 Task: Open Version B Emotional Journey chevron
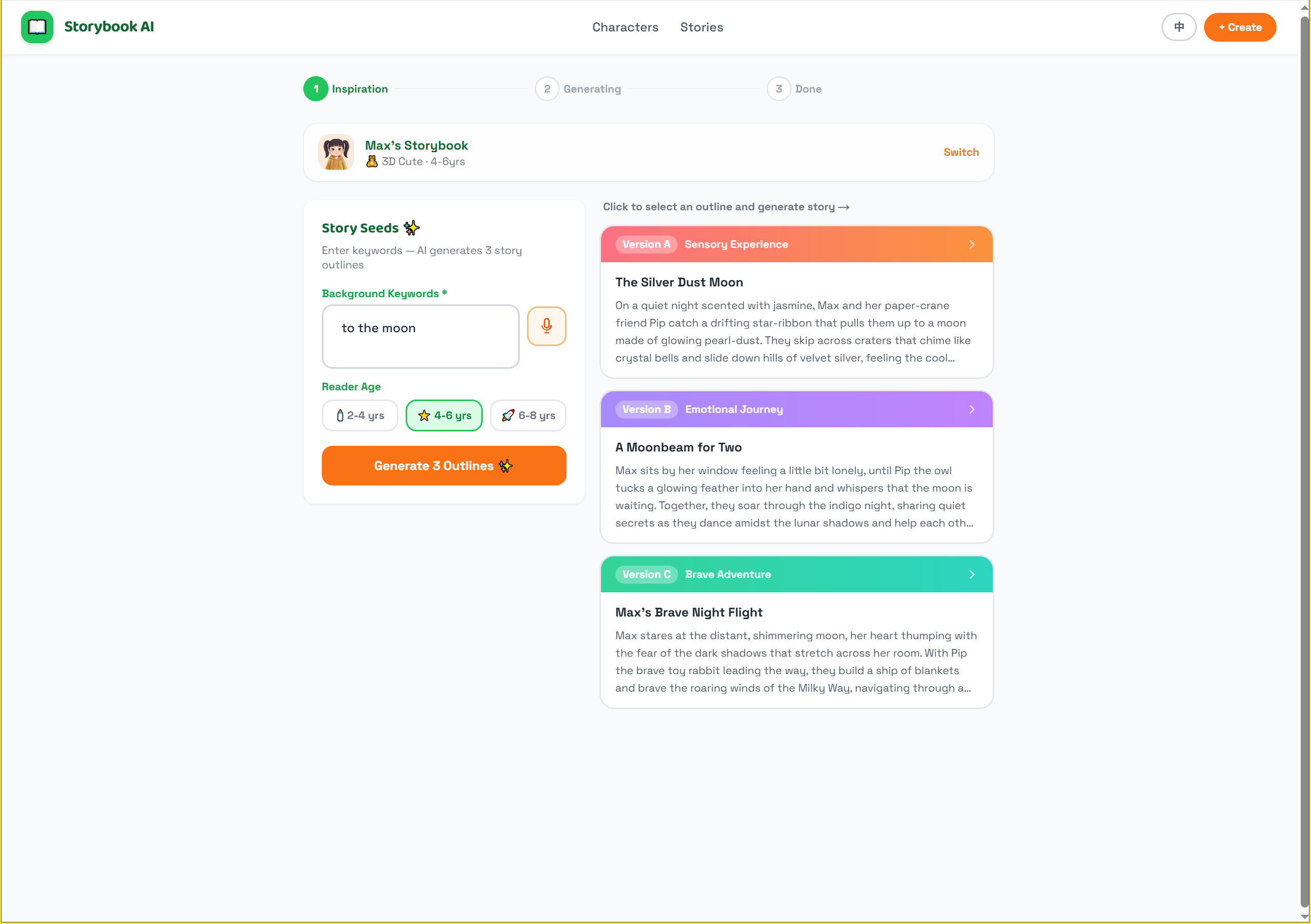coord(971,409)
